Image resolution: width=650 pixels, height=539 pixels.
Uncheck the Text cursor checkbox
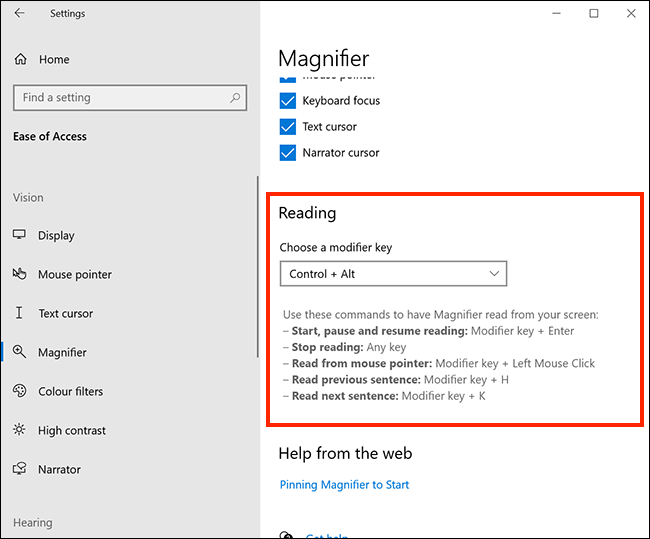coord(287,127)
